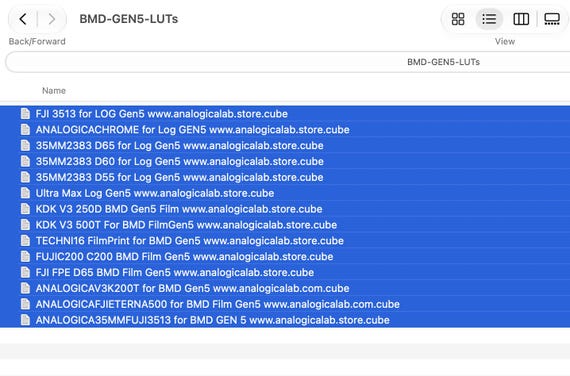Viewport: 570px width, 376px height.
Task: Switch to gallery view
Action: pyautogui.click(x=552, y=19)
